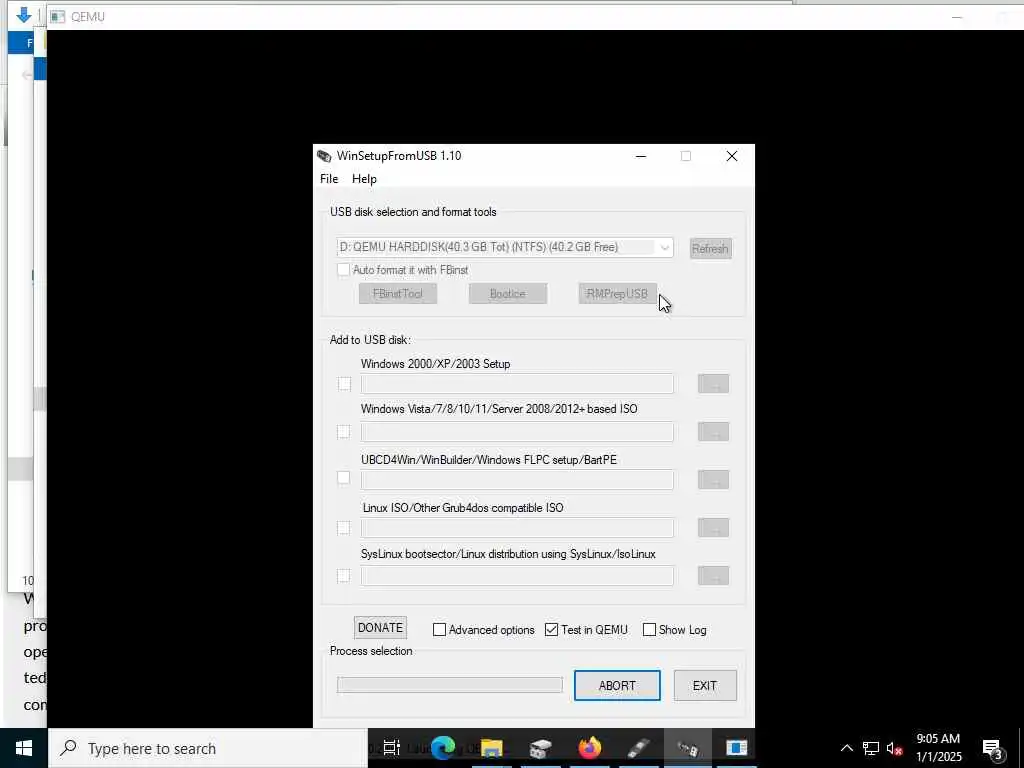Browse for UBCD4Win/WinBuilder source
This screenshot has height=768, width=1024.
(713, 480)
